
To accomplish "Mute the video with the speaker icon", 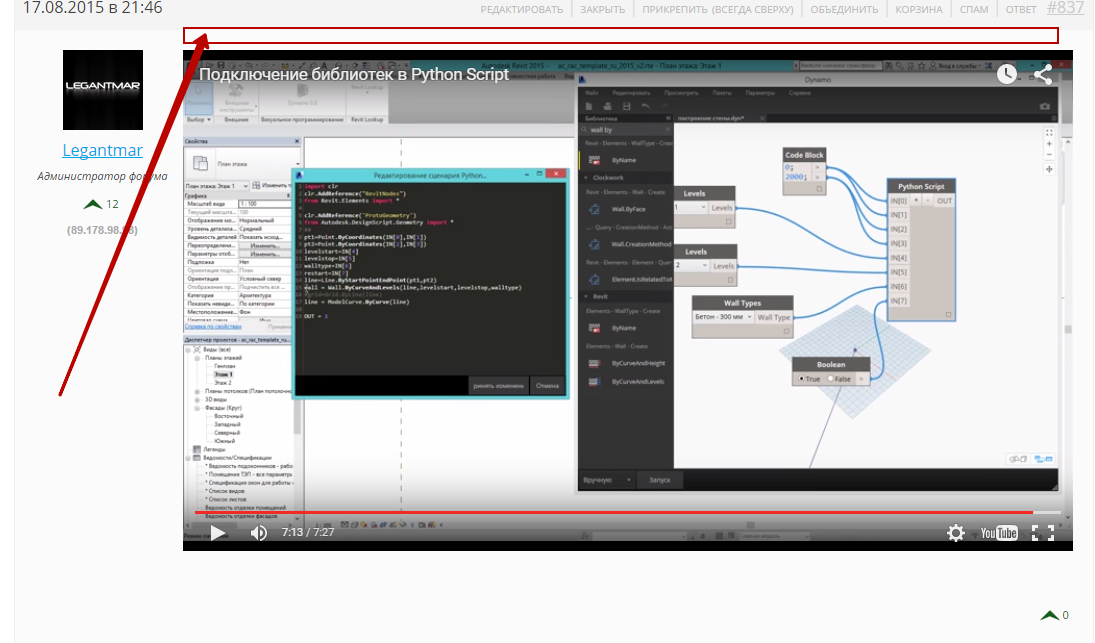I will click(x=259, y=533).
